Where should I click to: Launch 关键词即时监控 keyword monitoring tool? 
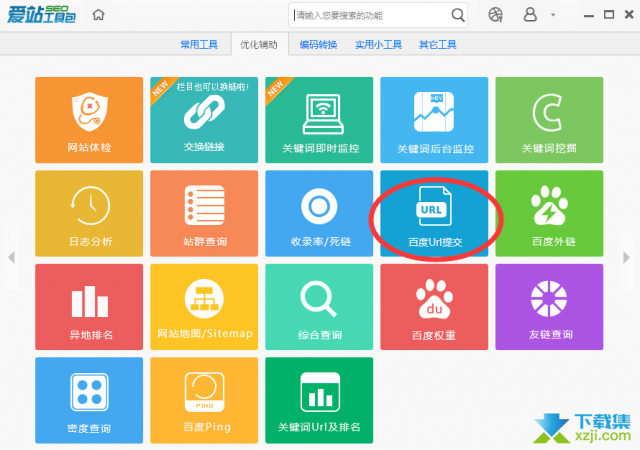(319, 120)
